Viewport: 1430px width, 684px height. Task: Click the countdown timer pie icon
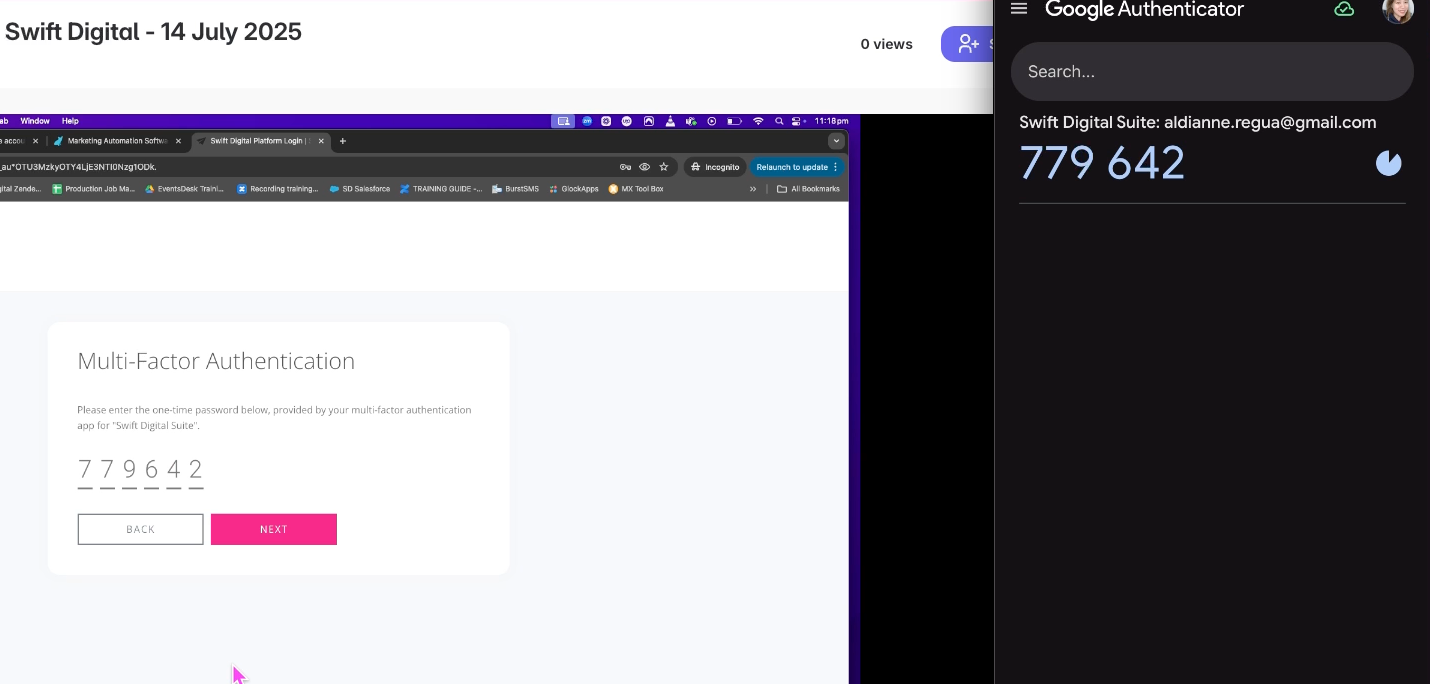click(x=1388, y=163)
